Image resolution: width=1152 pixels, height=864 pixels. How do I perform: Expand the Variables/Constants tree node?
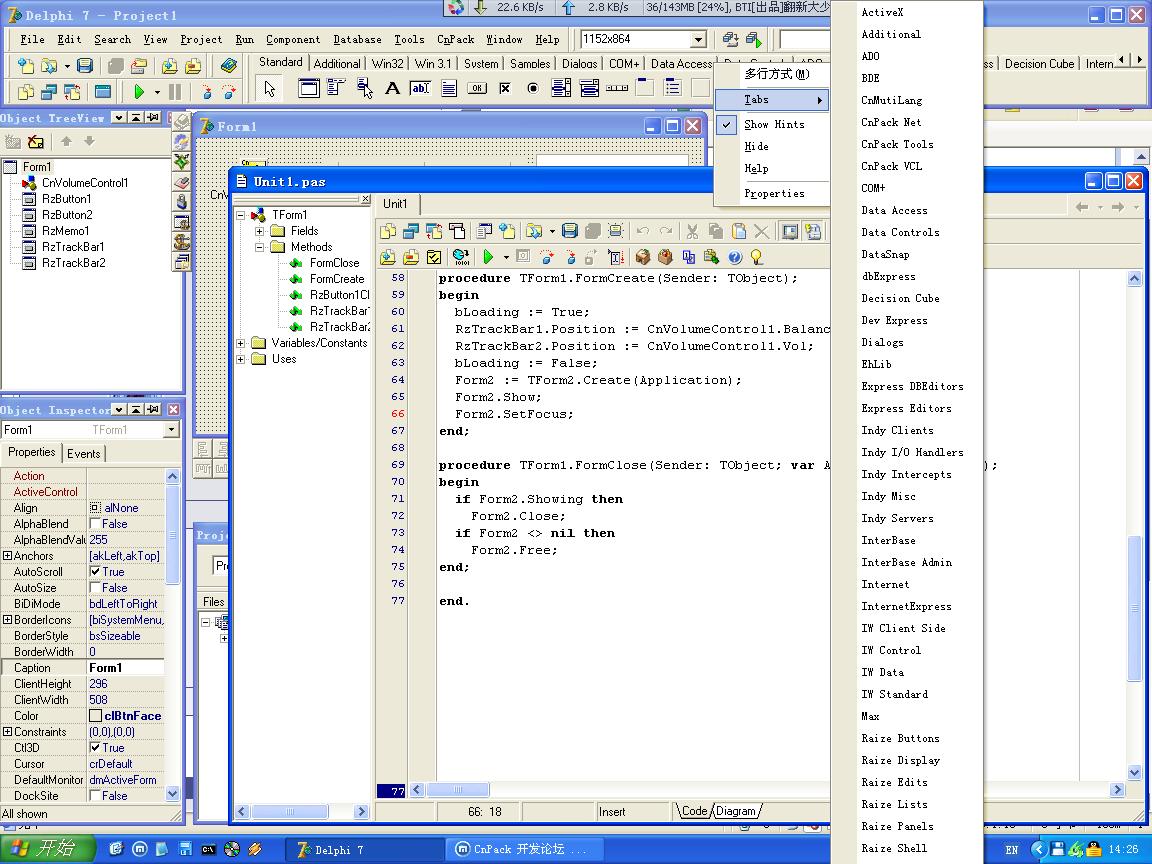(x=241, y=343)
